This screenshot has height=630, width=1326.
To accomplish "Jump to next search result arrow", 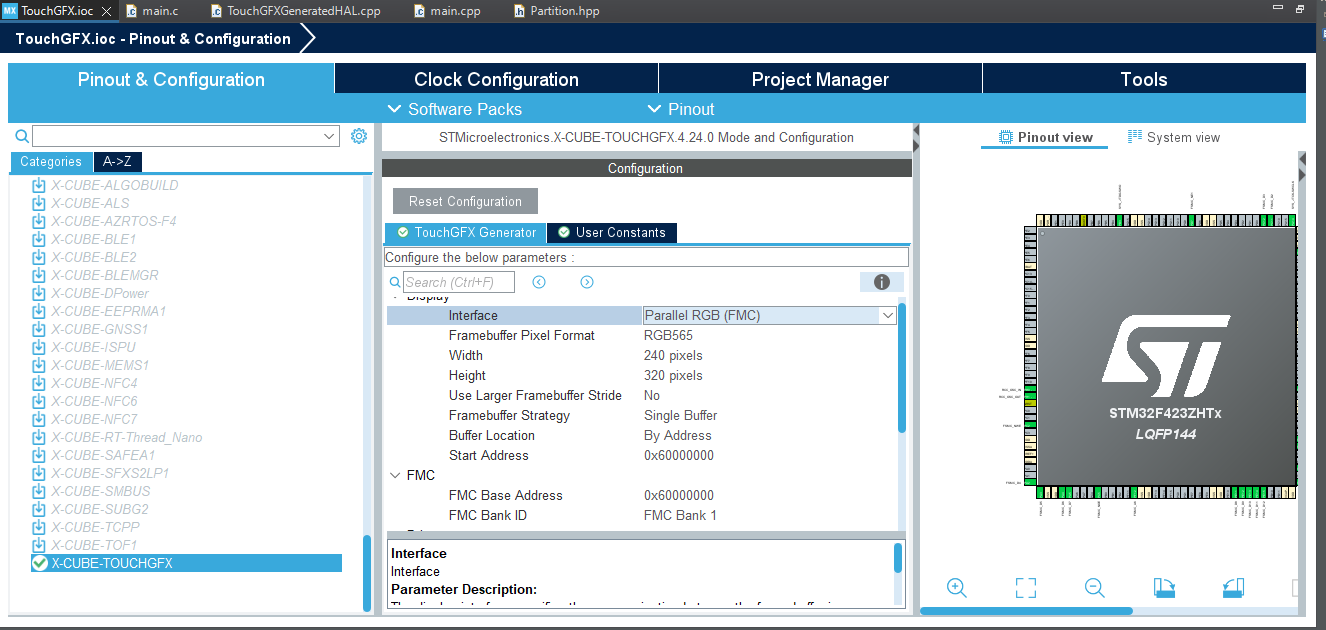I will click(x=586, y=282).
